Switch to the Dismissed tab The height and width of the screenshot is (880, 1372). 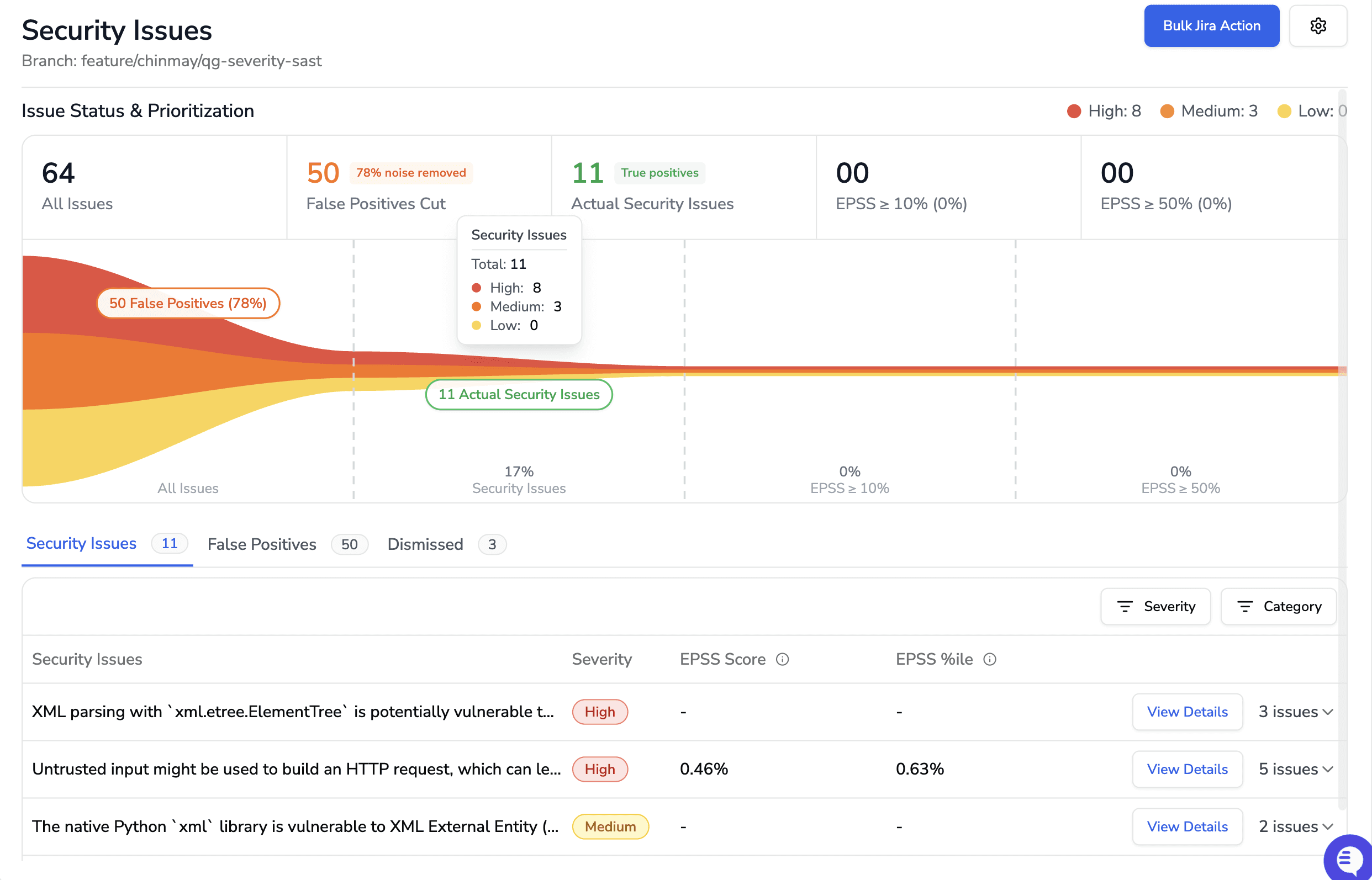point(425,544)
